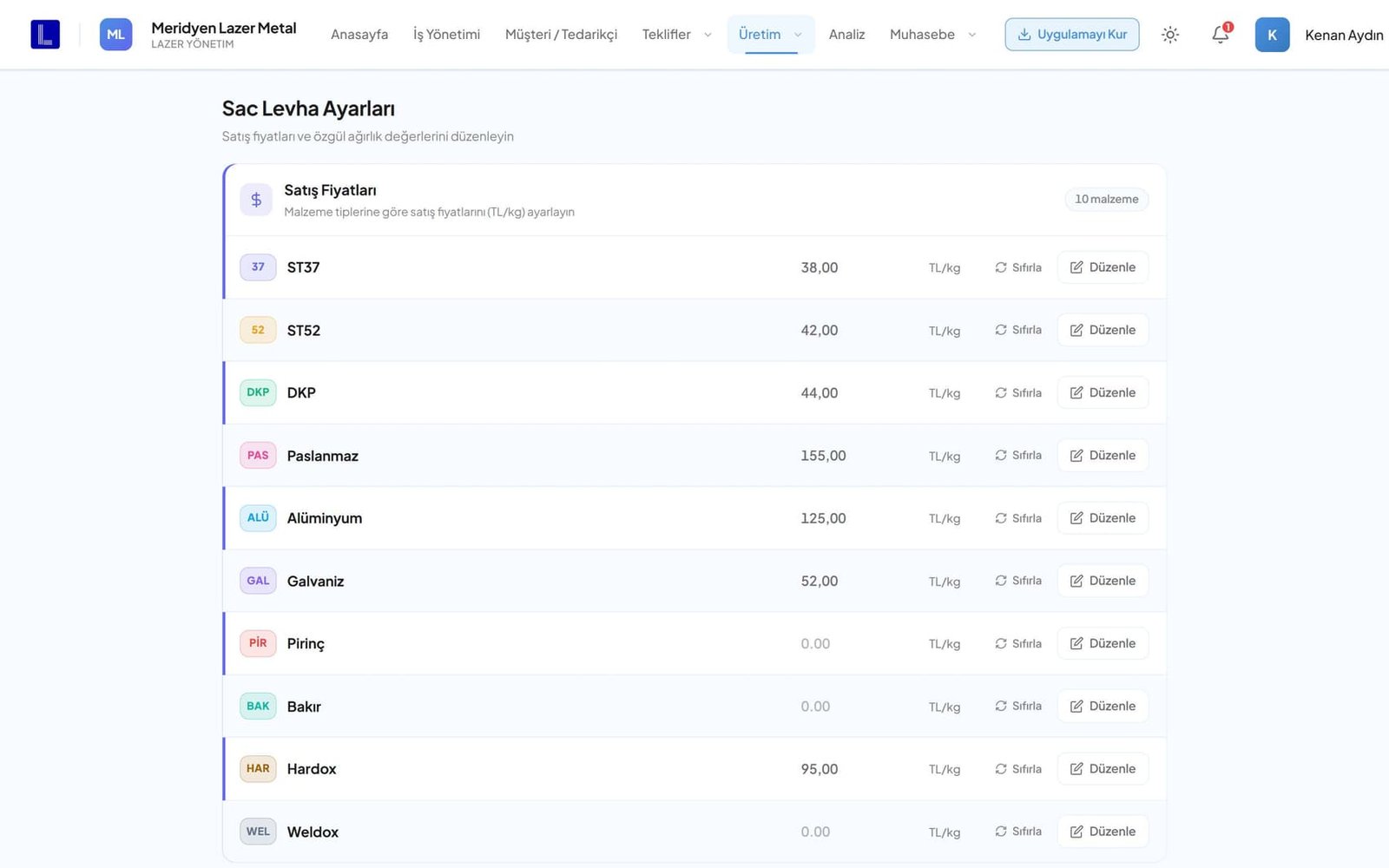Image resolution: width=1389 pixels, height=868 pixels.
Task: Go to Anasayfa
Action: point(359,35)
